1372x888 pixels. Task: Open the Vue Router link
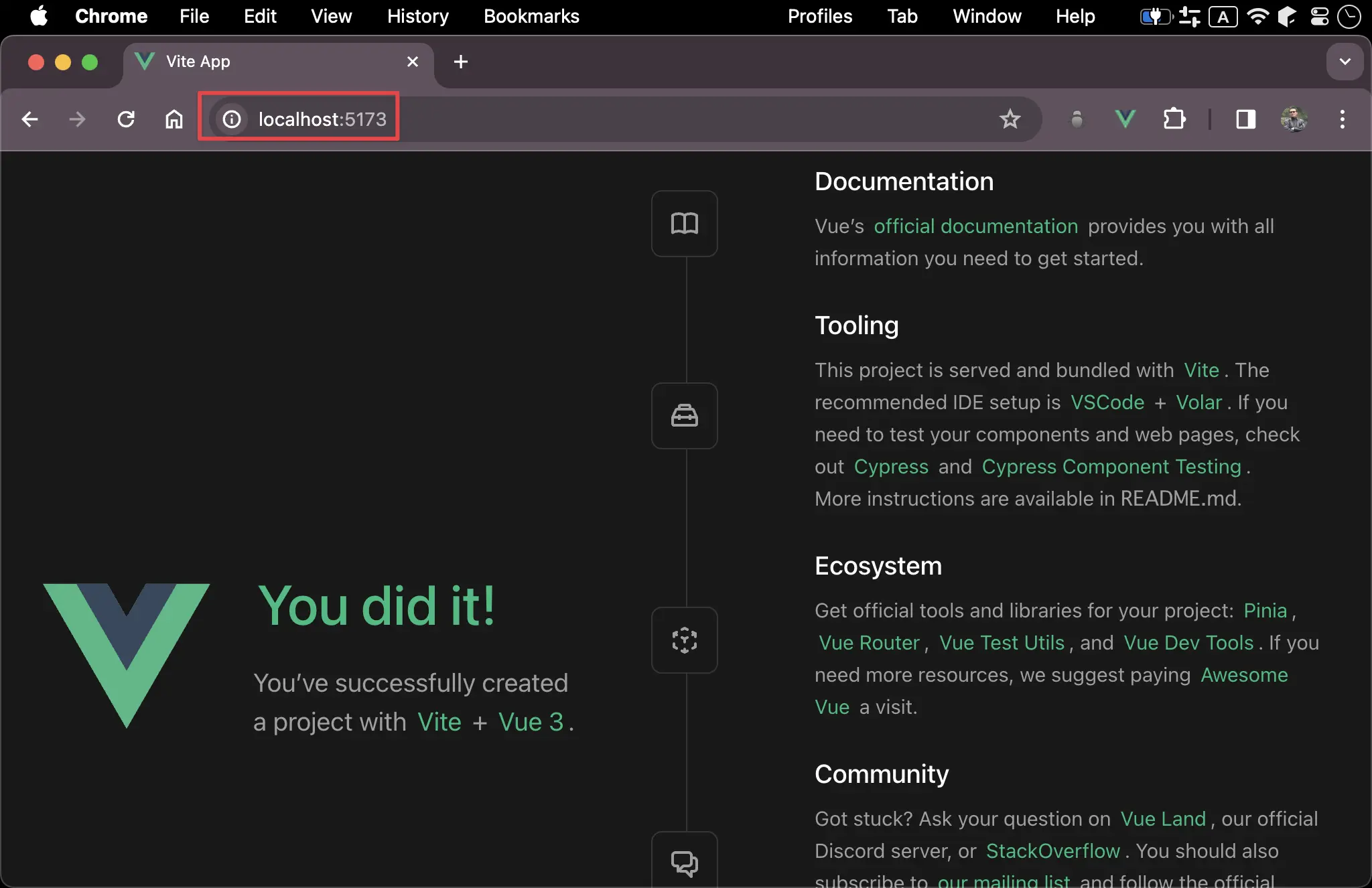870,643
